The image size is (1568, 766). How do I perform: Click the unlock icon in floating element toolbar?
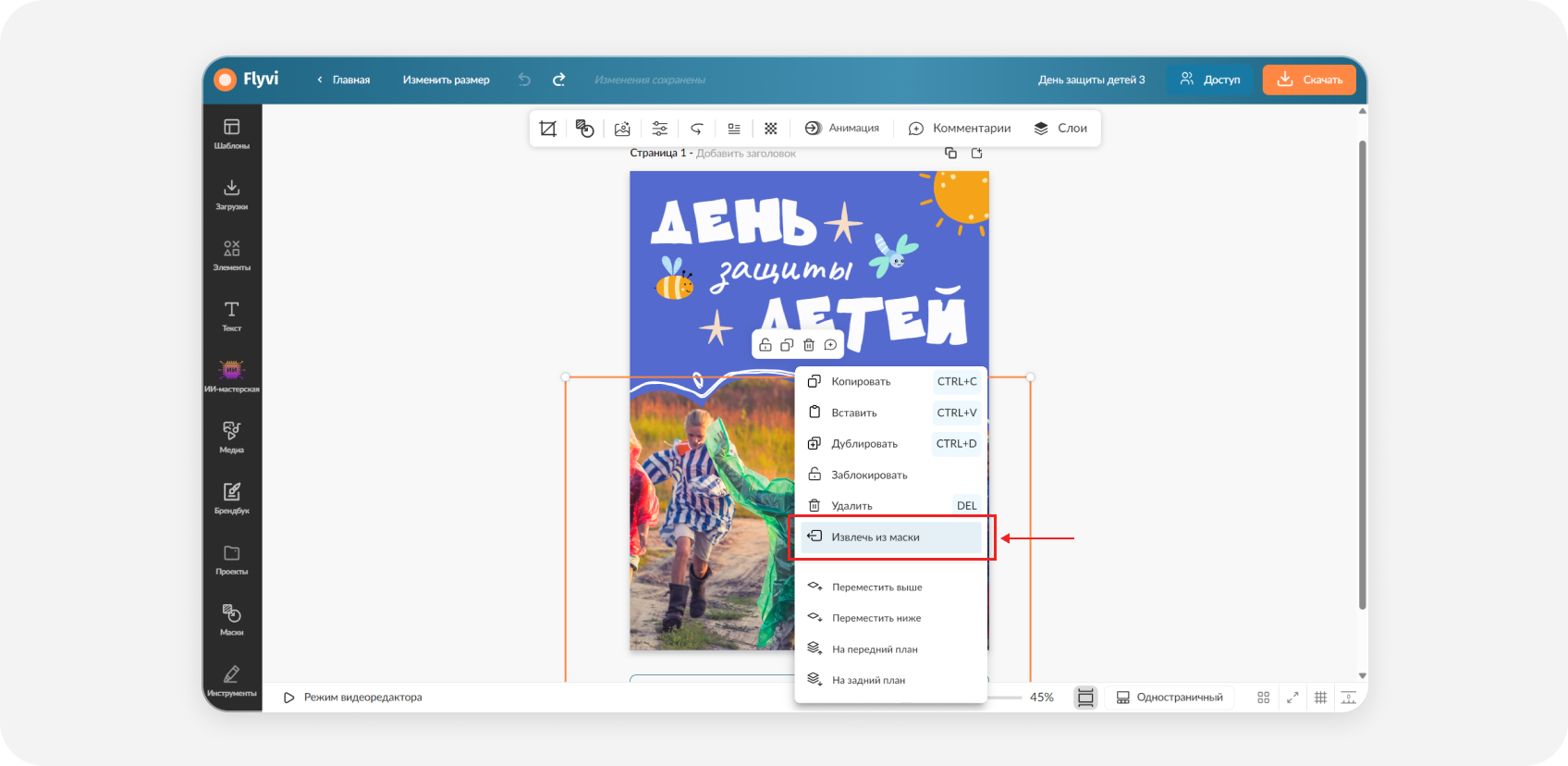(766, 345)
